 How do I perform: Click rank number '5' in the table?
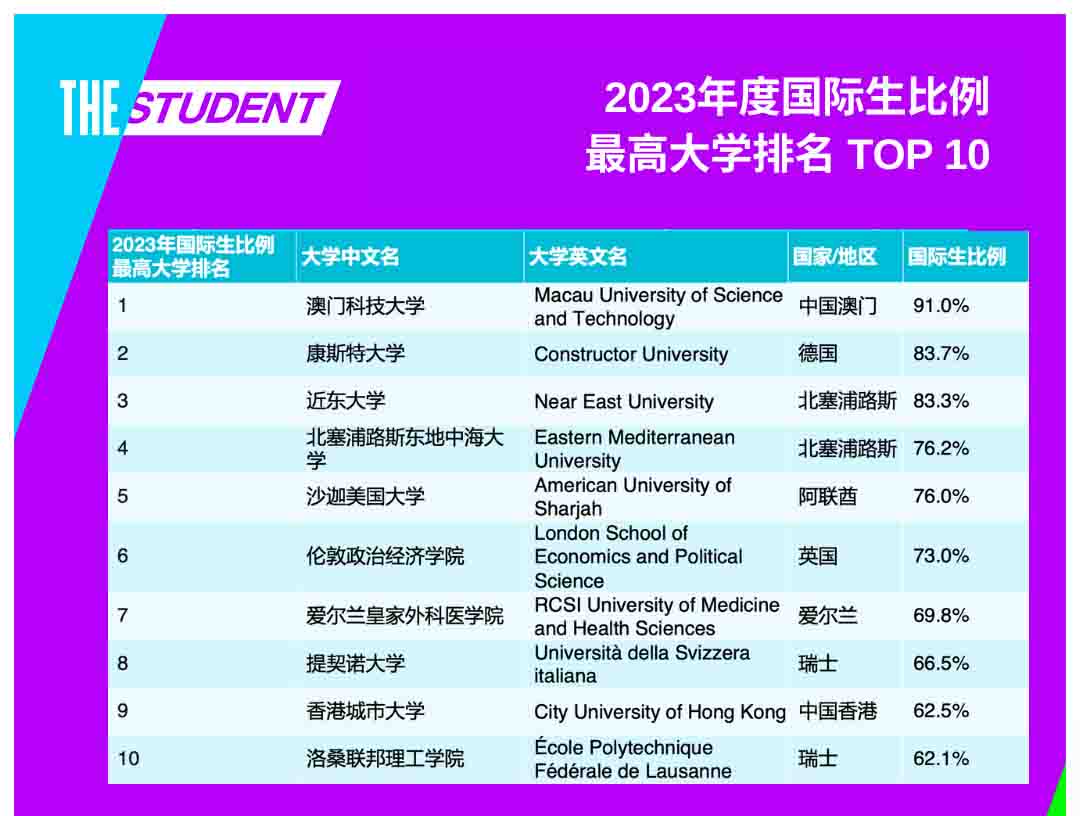click(x=123, y=496)
